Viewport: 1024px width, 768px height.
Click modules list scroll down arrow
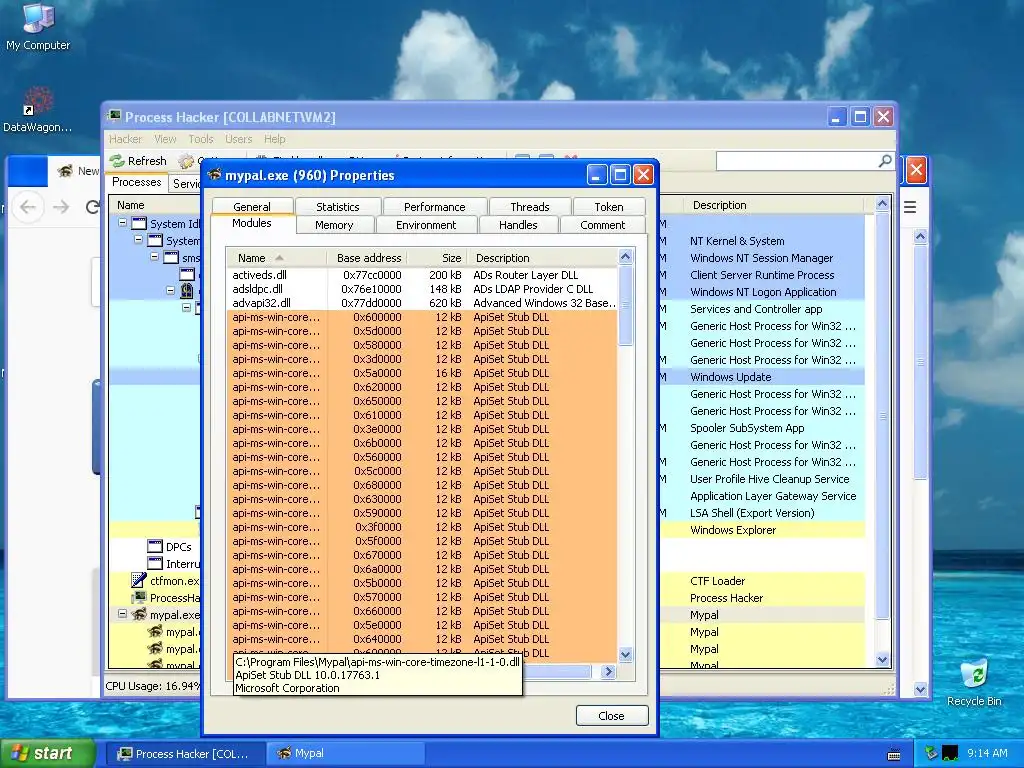[626, 654]
